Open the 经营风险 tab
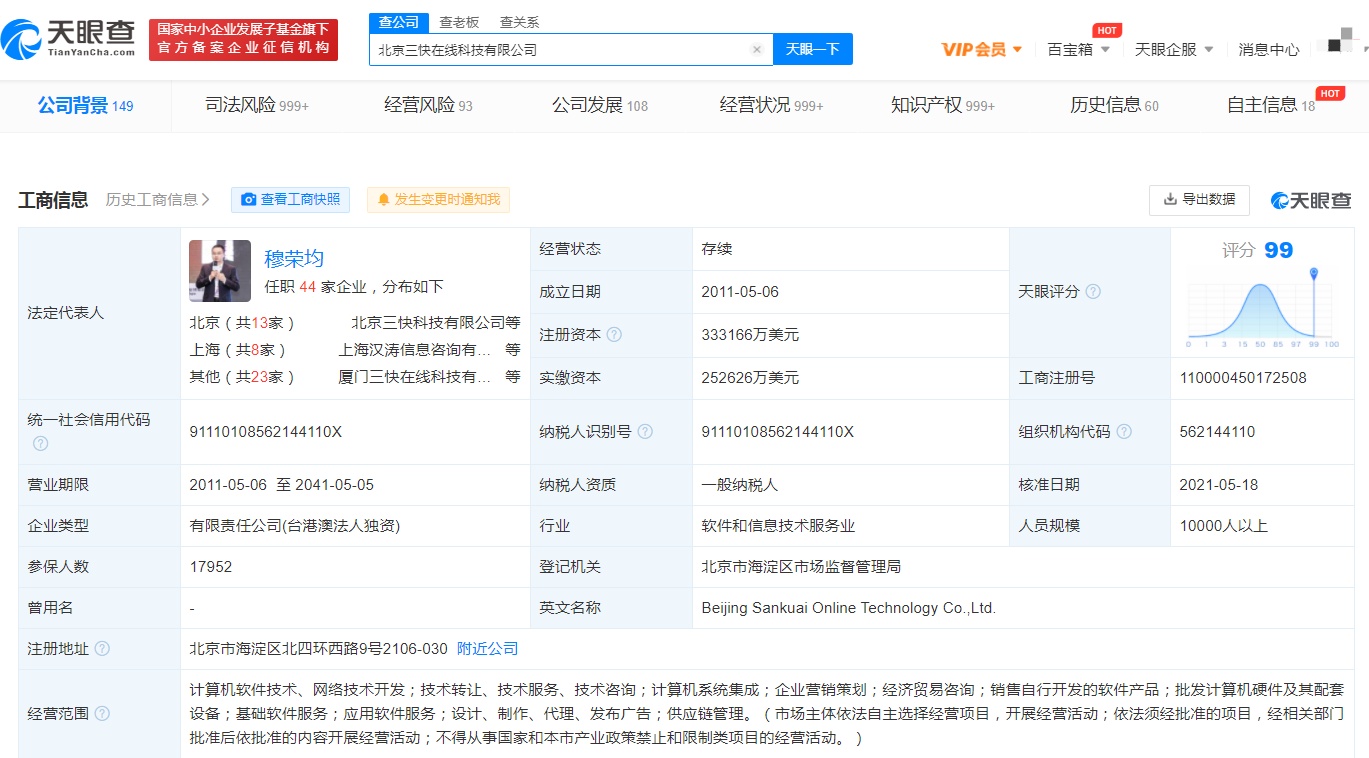1369x758 pixels. coord(428,105)
